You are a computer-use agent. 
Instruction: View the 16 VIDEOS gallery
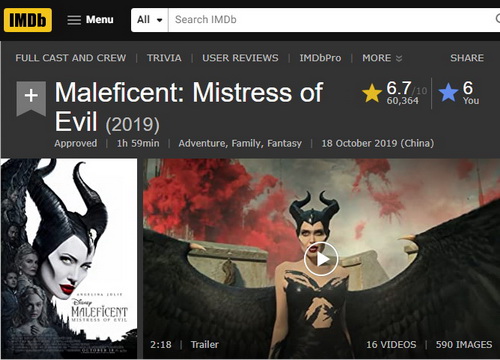[x=391, y=344]
